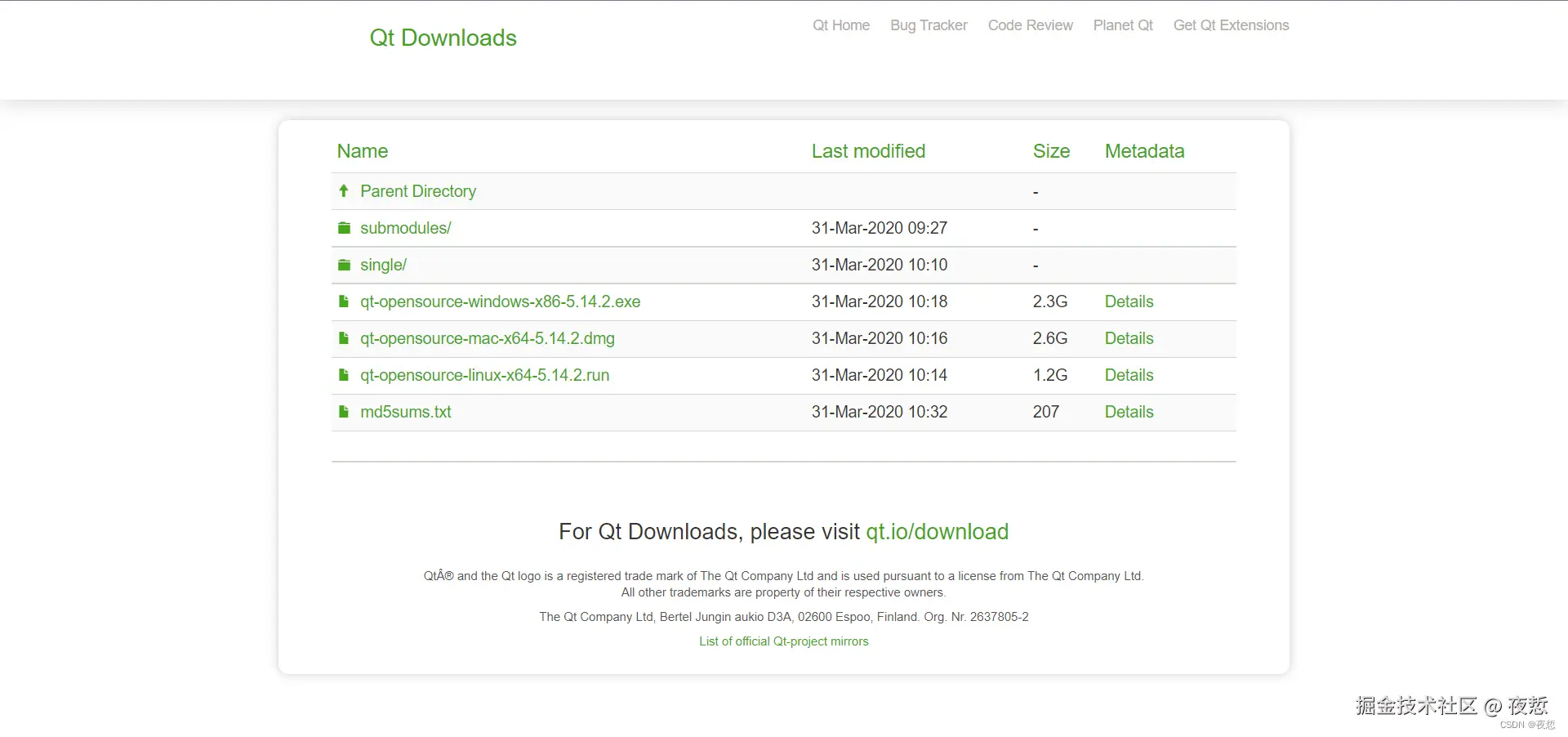This screenshot has height=737, width=1568.
Task: Click the 207 size value for md5sums.txt
Action: pos(1046,412)
